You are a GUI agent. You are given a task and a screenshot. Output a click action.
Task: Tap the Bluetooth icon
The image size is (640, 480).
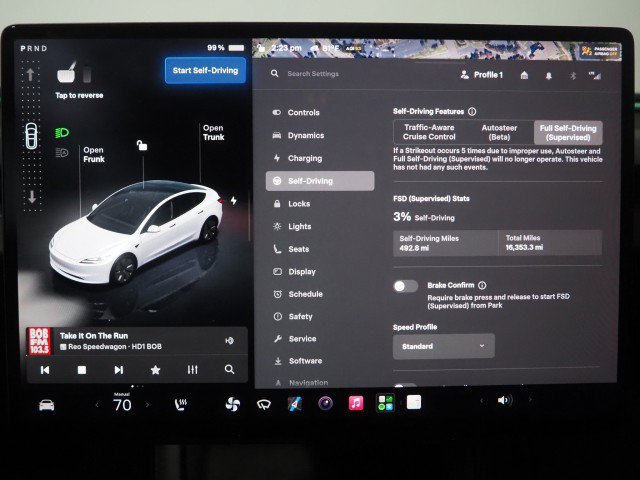(573, 76)
